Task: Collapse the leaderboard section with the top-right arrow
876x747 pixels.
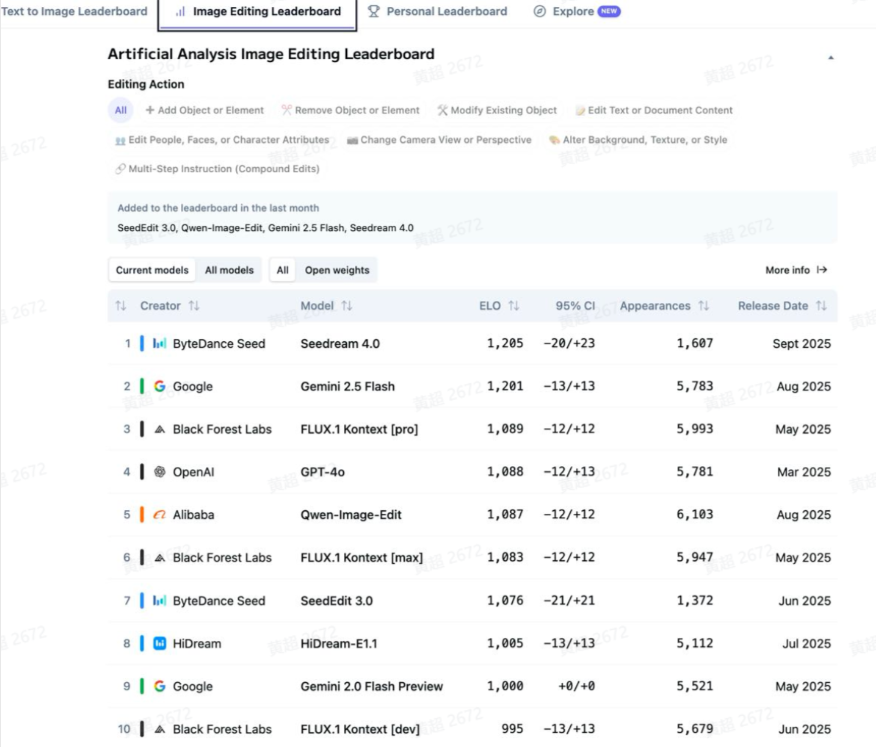Action: click(x=830, y=58)
